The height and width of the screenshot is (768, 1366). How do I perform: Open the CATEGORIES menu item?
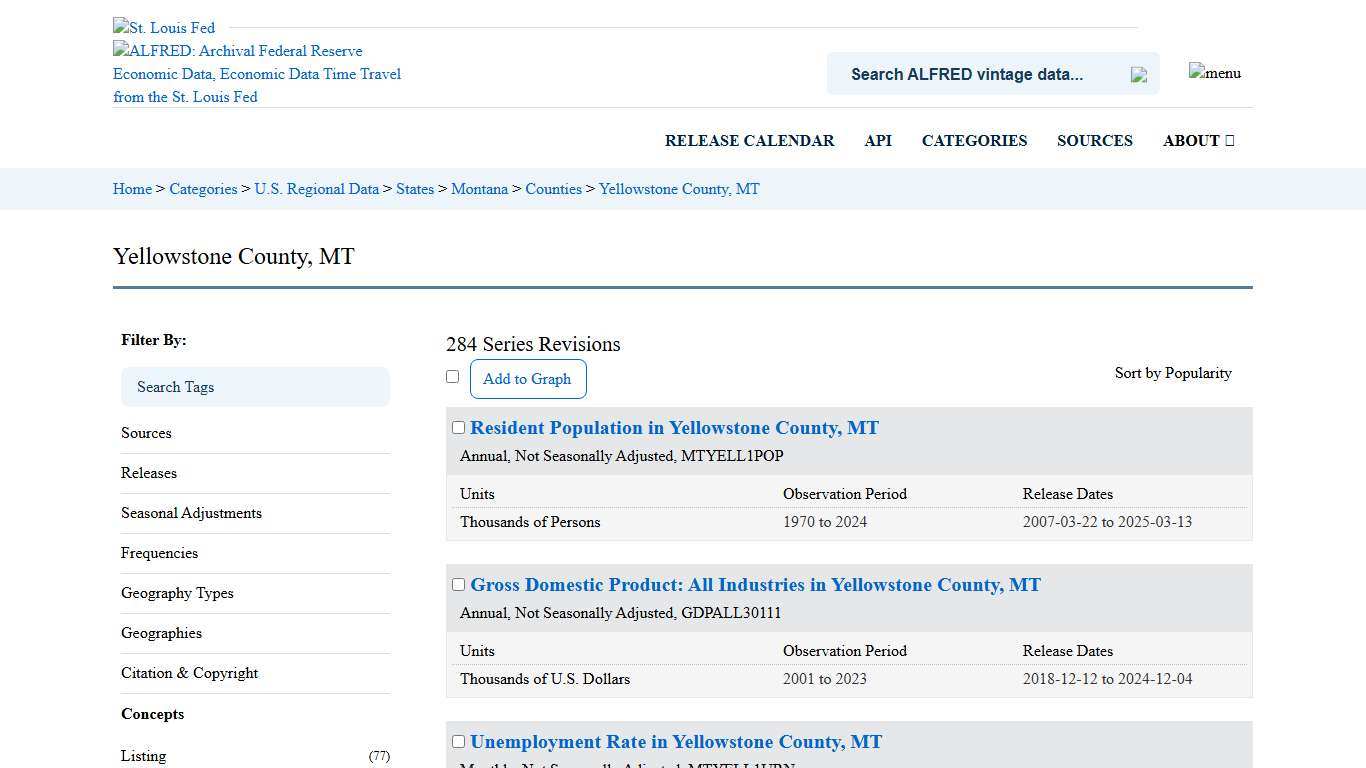(974, 140)
